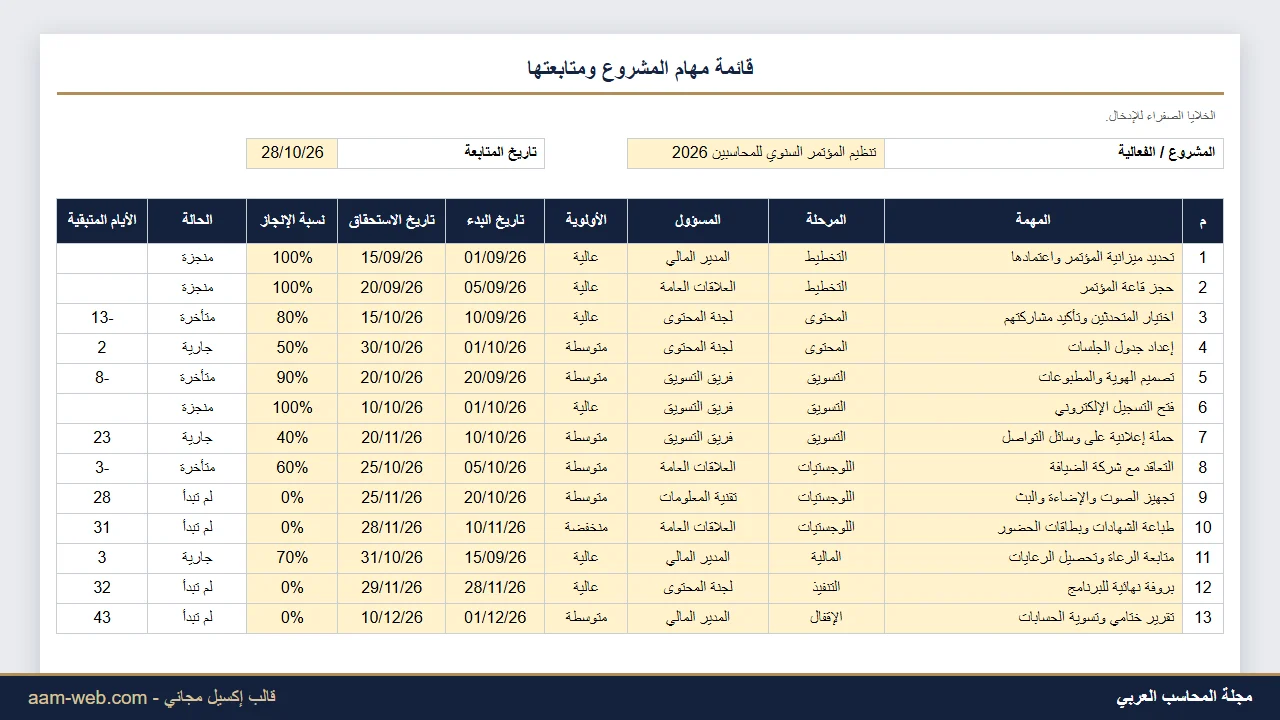This screenshot has width=1280, height=720.
Task: Click the "المالية" stage cell
Action: [x=826, y=558]
